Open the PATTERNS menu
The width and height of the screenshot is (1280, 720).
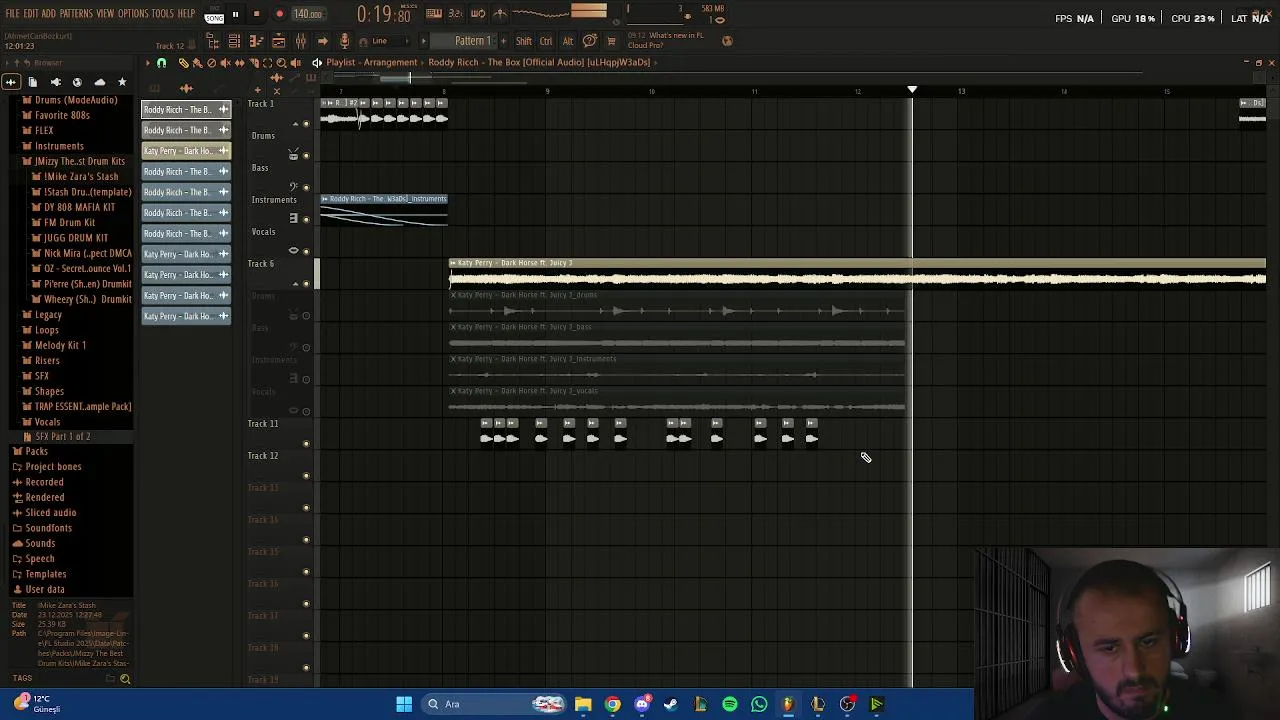[76, 14]
